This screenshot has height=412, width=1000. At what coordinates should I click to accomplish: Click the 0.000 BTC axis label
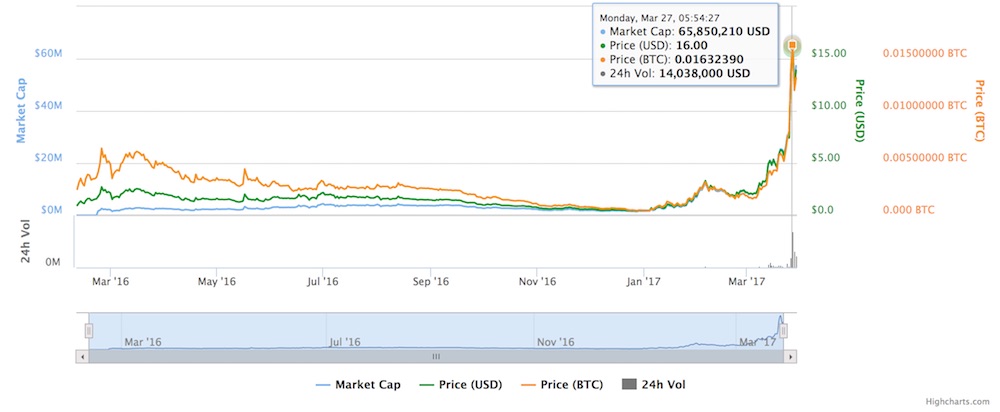[x=907, y=209]
